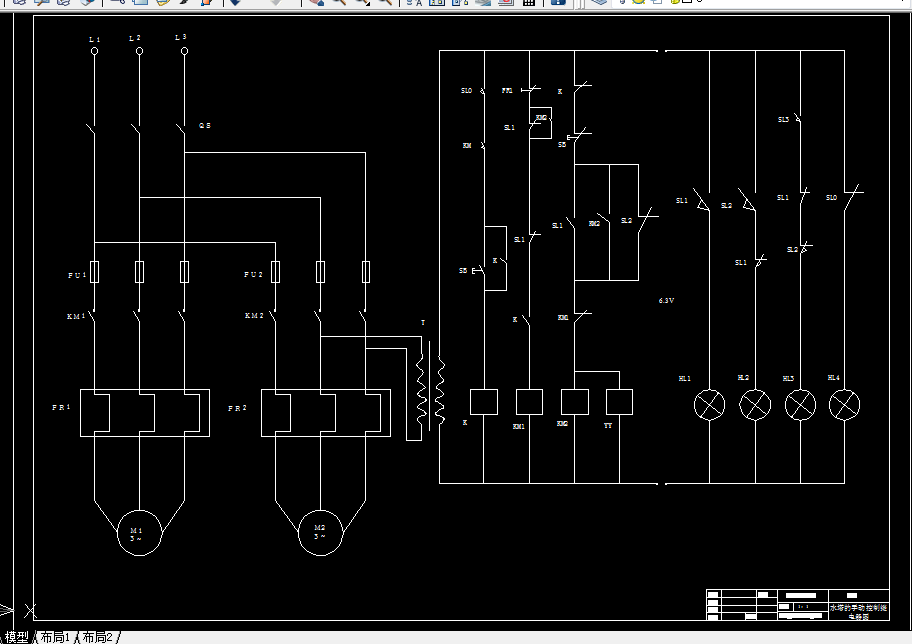The width and height of the screenshot is (912, 644).
Task: Click the title block drawing name text
Action: pyautogui.click(x=858, y=612)
